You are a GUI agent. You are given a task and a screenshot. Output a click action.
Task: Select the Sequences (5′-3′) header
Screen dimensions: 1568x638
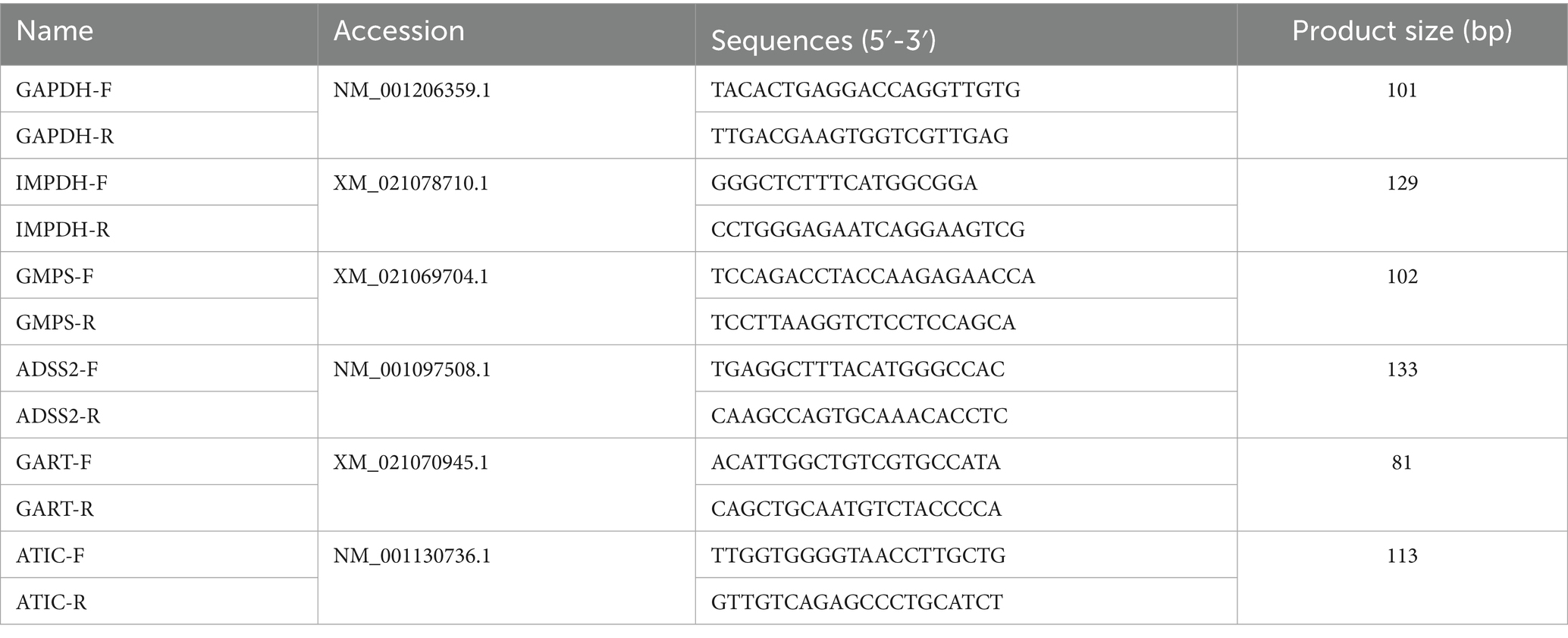tap(823, 40)
